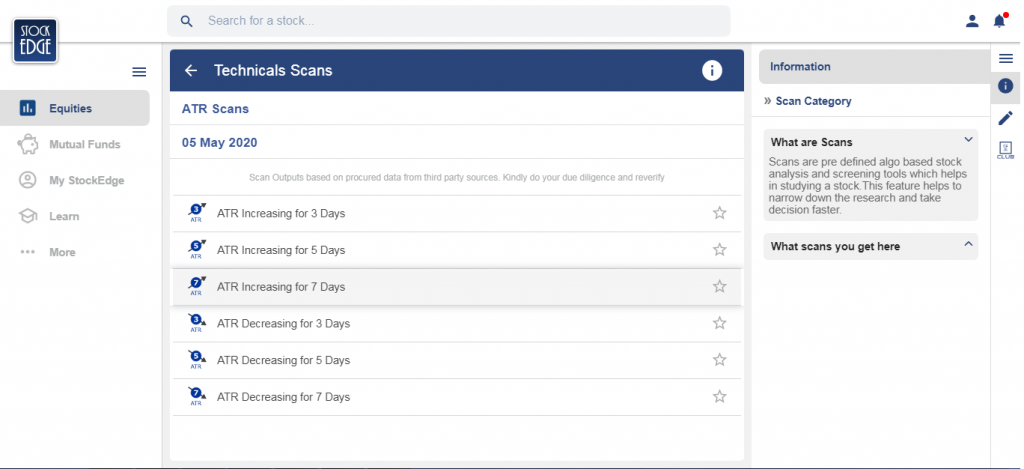Open ATR Decreasing for 3 Days scan
The height and width of the screenshot is (469, 1024).
coord(456,323)
